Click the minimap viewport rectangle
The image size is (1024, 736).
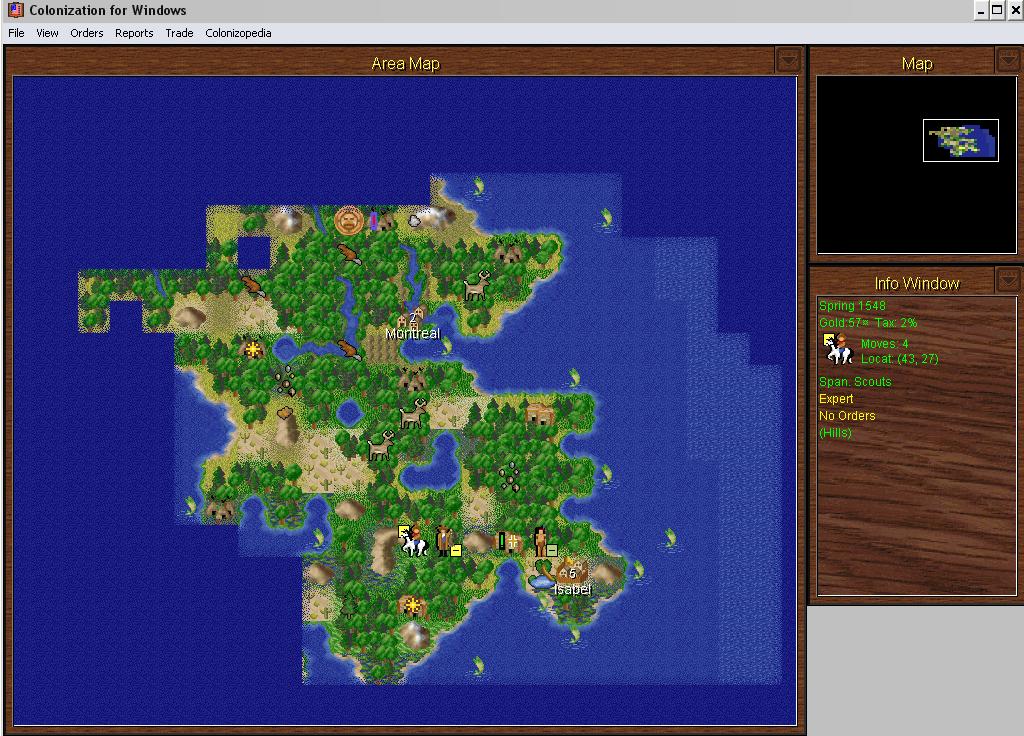(x=961, y=140)
